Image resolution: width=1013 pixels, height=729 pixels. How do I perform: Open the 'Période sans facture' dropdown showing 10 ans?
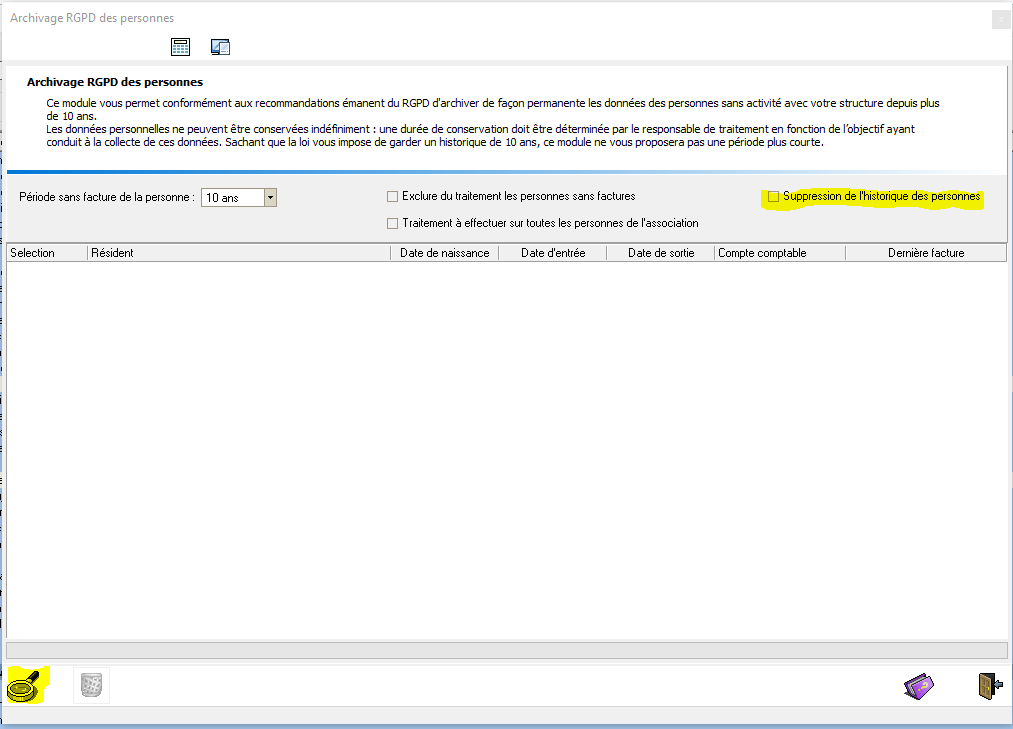pos(271,198)
